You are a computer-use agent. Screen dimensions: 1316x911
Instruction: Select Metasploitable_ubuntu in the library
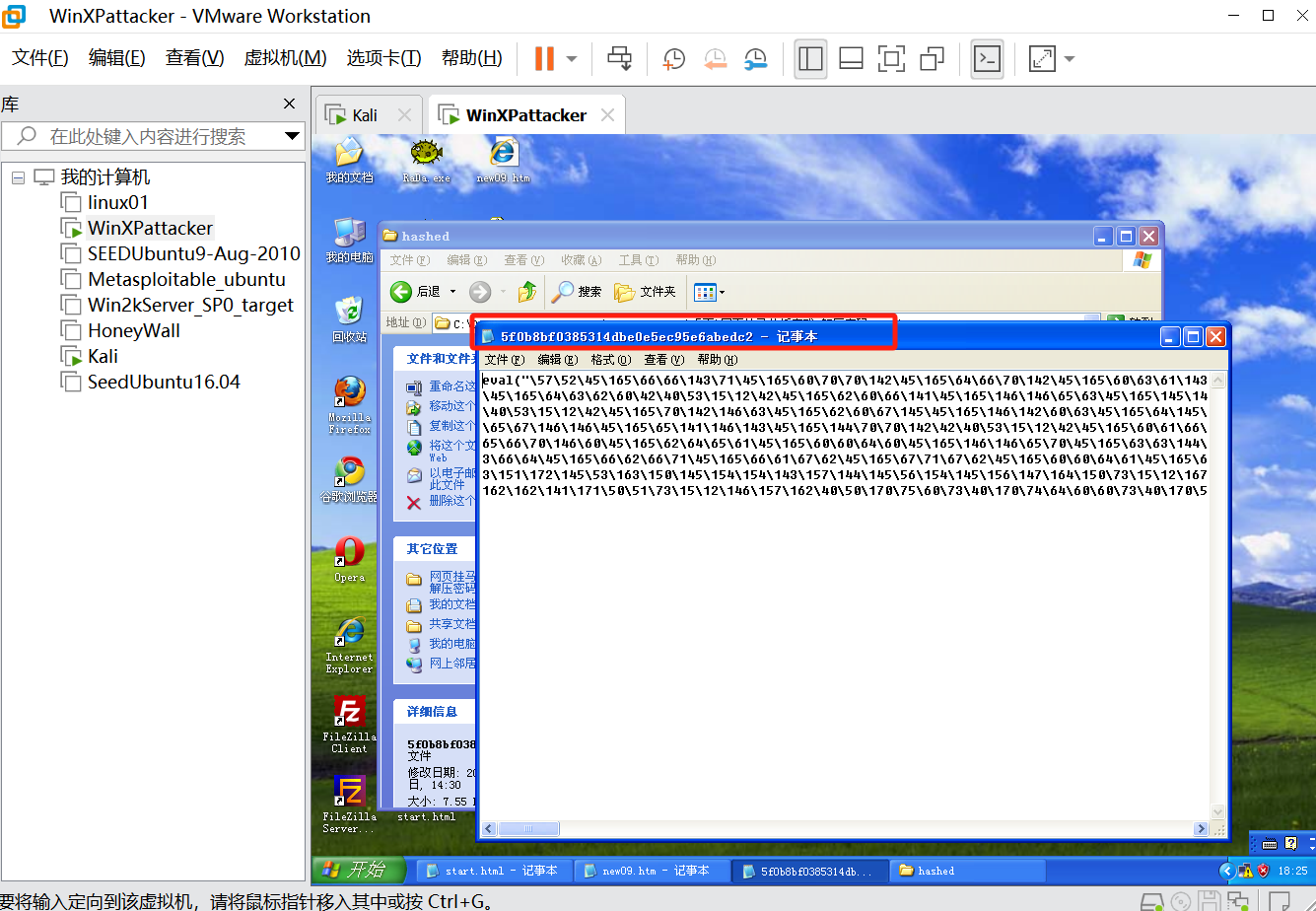[186, 279]
